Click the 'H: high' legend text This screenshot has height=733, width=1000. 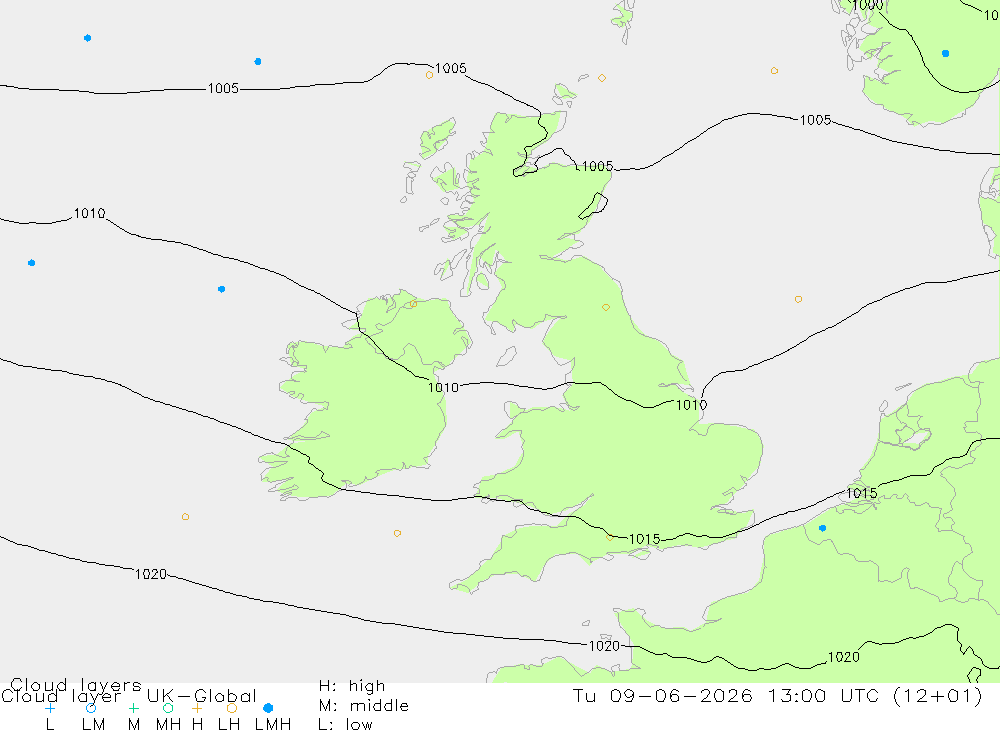[352, 686]
